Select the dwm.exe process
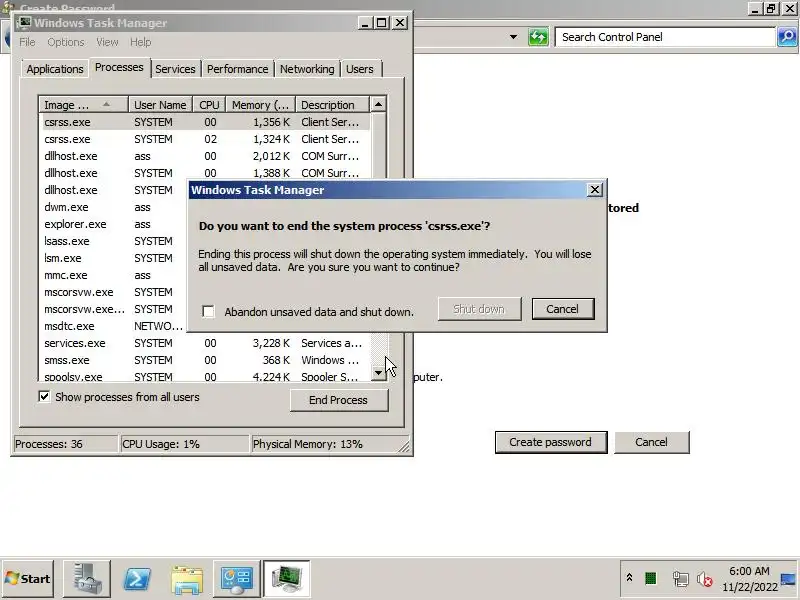Screen dimensions: 800x600 pyautogui.click(x=114, y=207)
